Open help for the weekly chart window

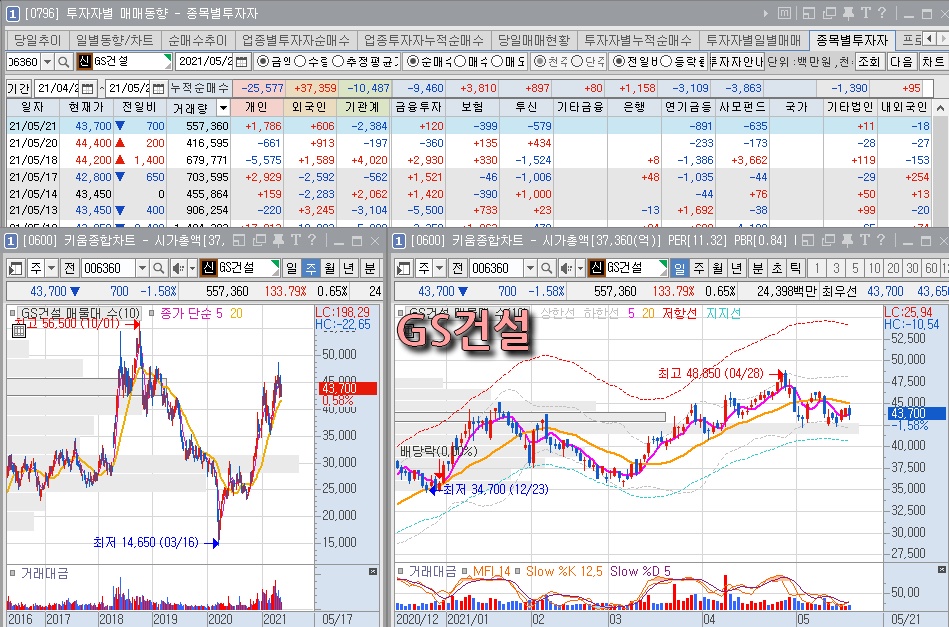coord(312,241)
